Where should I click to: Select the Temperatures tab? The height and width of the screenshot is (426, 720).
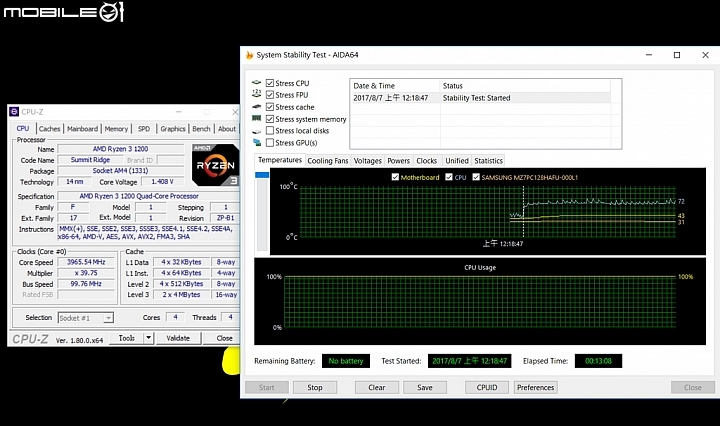280,160
